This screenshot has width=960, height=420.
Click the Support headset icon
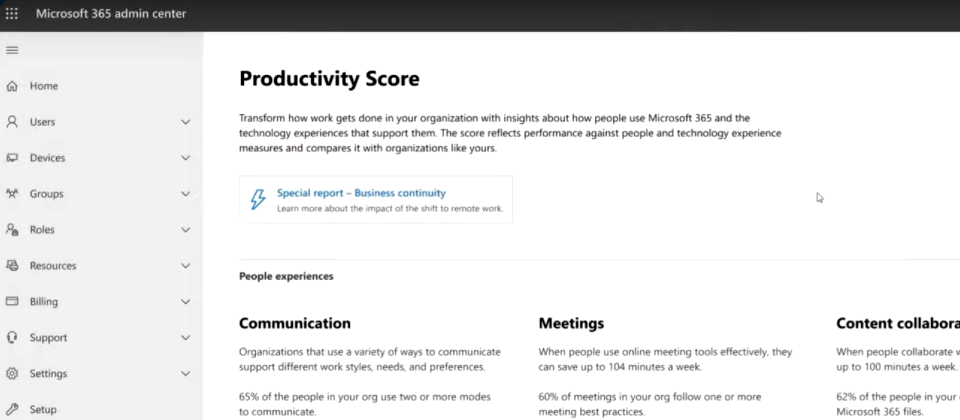(12, 337)
